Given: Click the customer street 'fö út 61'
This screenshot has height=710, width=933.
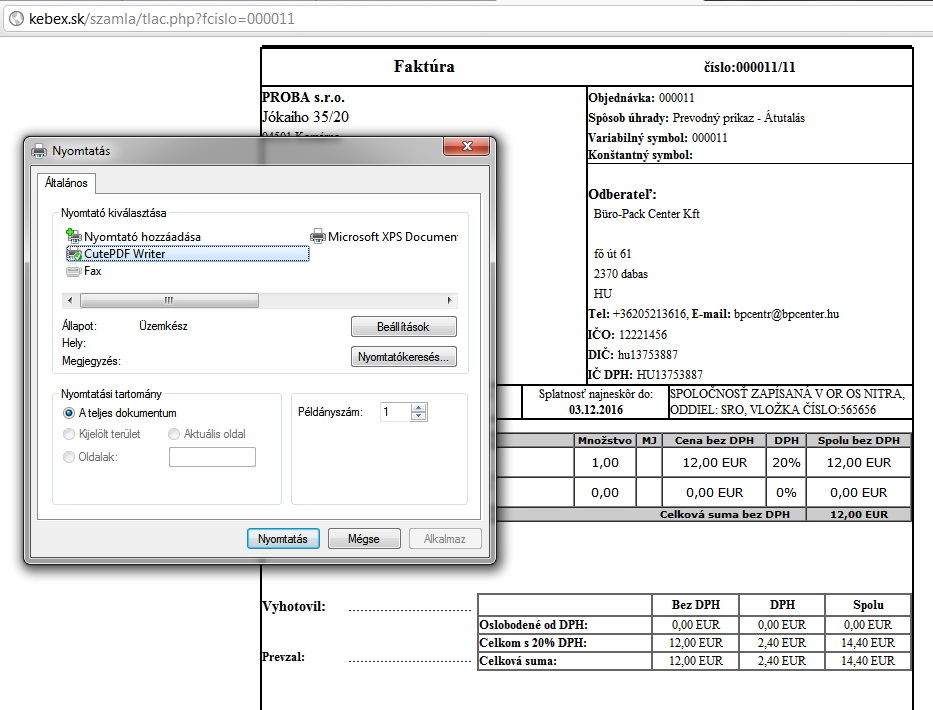Looking at the screenshot, I should [612, 254].
